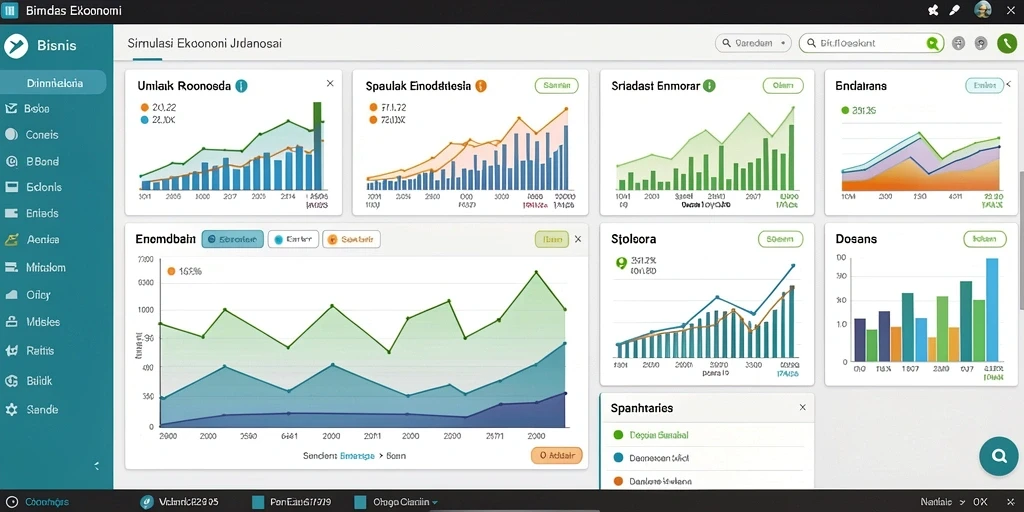Select Conels in the sidebar
Image resolution: width=1024 pixels, height=512 pixels.
click(42, 135)
